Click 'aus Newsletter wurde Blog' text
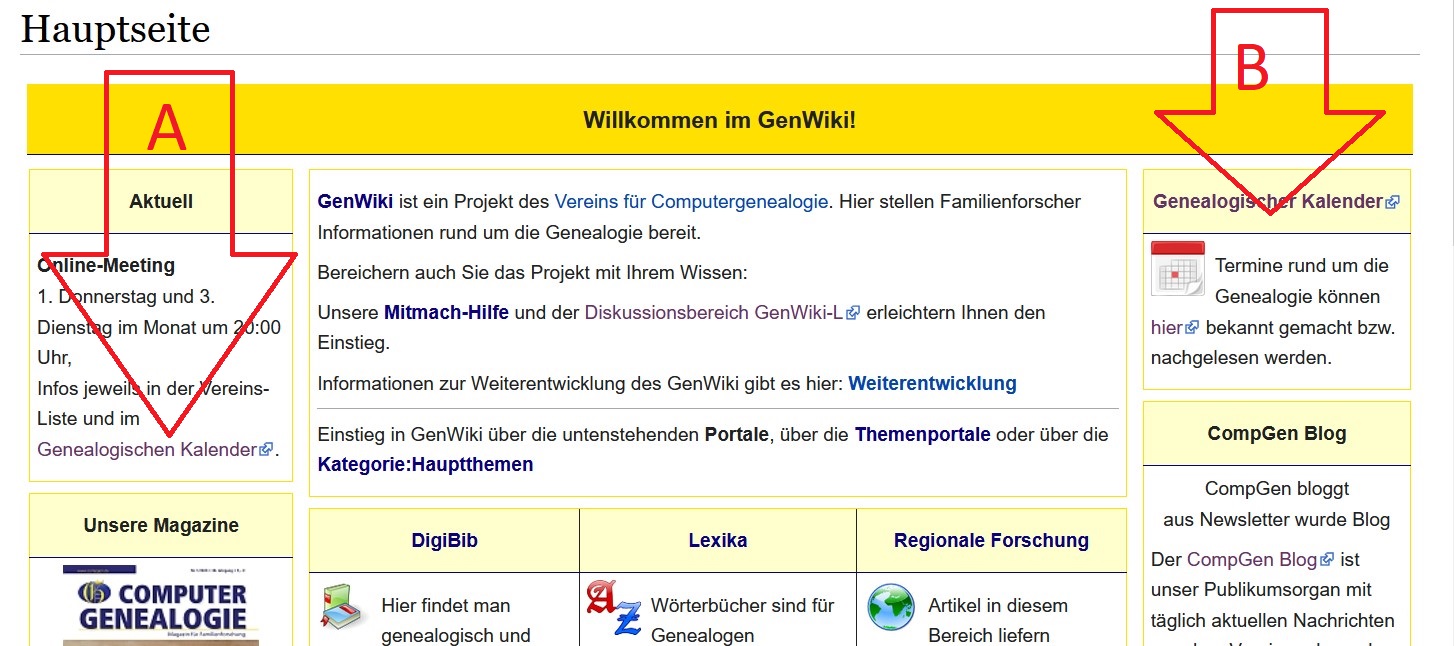The image size is (1454, 646). point(1277,519)
